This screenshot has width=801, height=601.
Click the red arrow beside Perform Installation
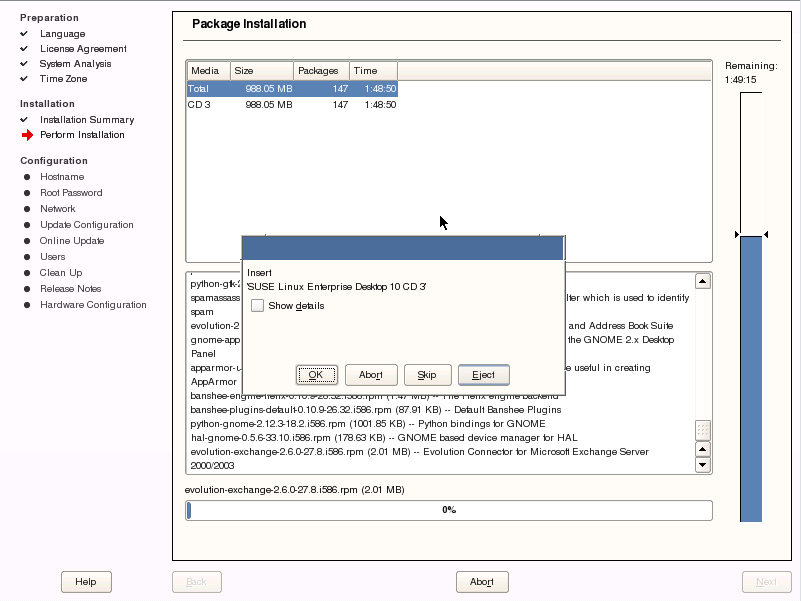coord(28,135)
